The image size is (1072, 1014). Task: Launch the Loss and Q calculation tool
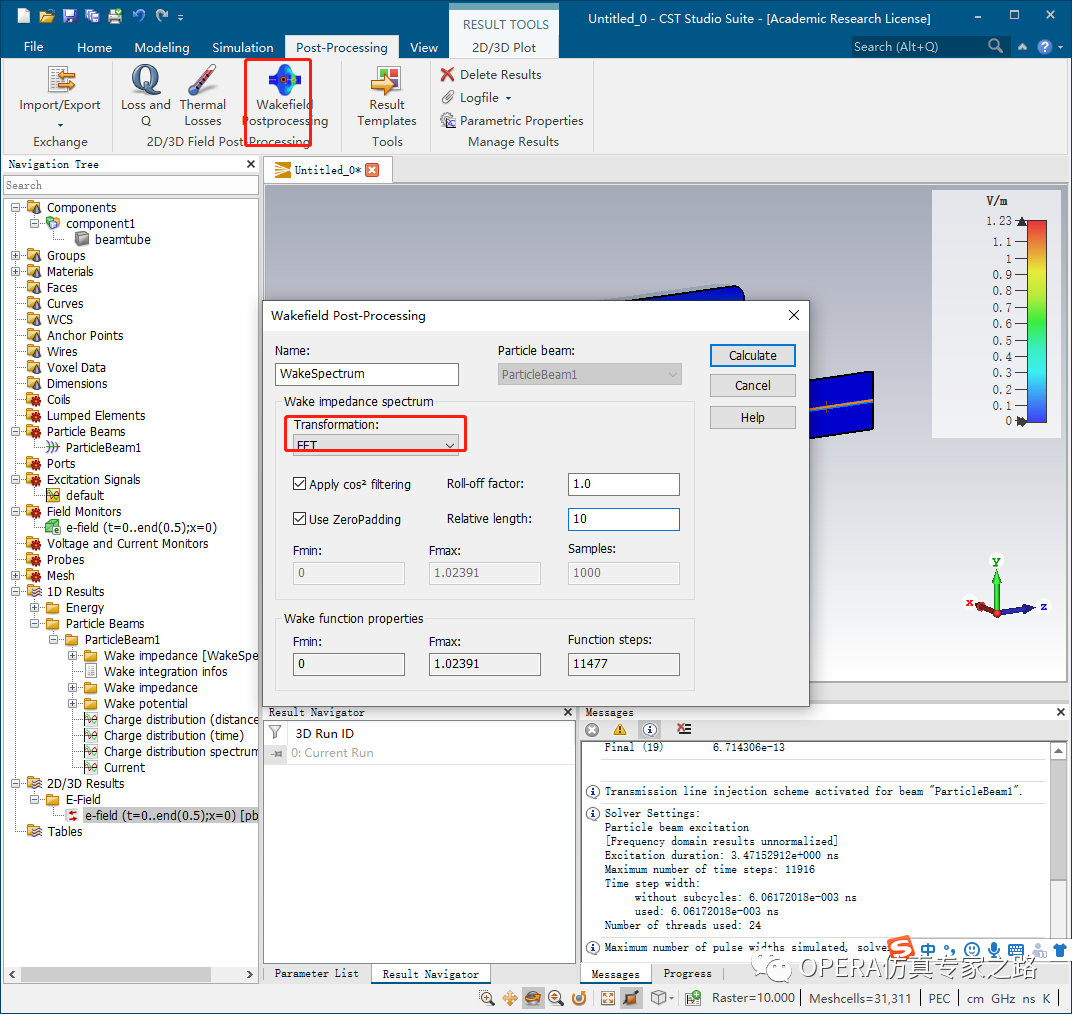146,96
